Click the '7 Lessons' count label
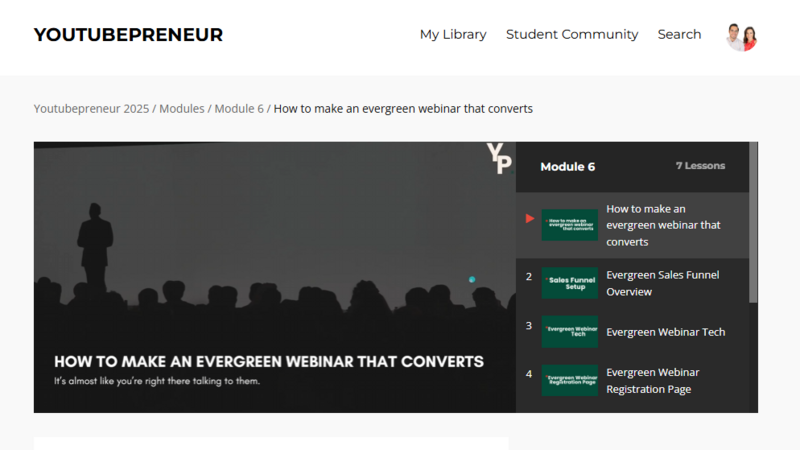The height and width of the screenshot is (450, 800). point(700,166)
